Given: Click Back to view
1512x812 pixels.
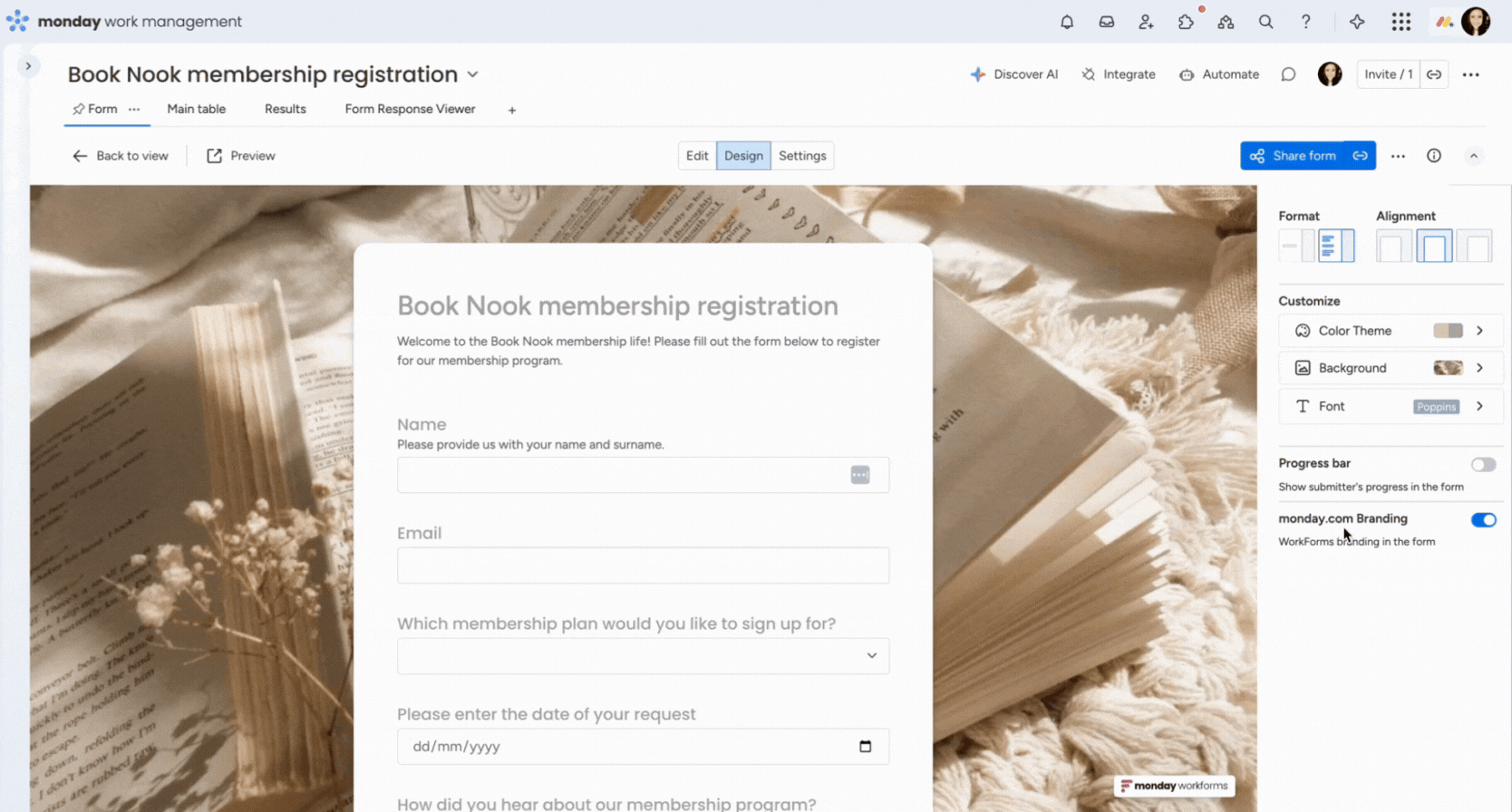Looking at the screenshot, I should click(x=121, y=156).
